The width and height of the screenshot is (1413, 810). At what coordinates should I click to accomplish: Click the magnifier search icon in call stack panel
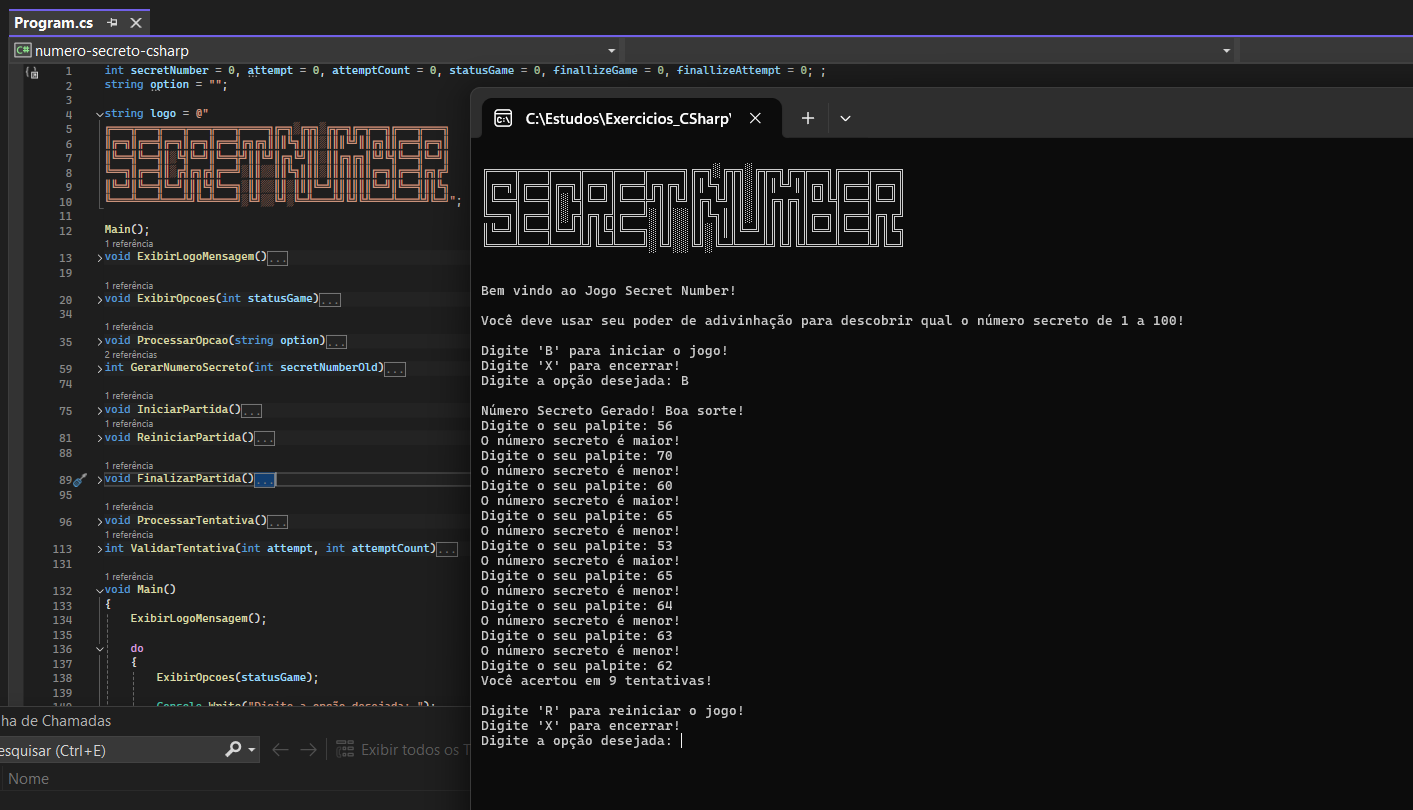(233, 749)
